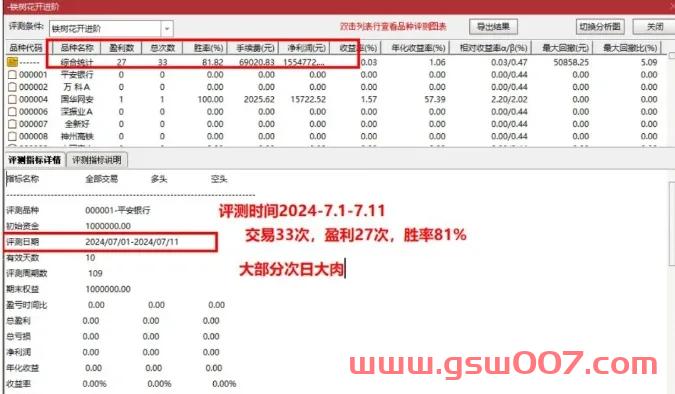The height and width of the screenshot is (394, 675).
Task: Open the 评测条件 dropdown arrow
Action: [167, 29]
